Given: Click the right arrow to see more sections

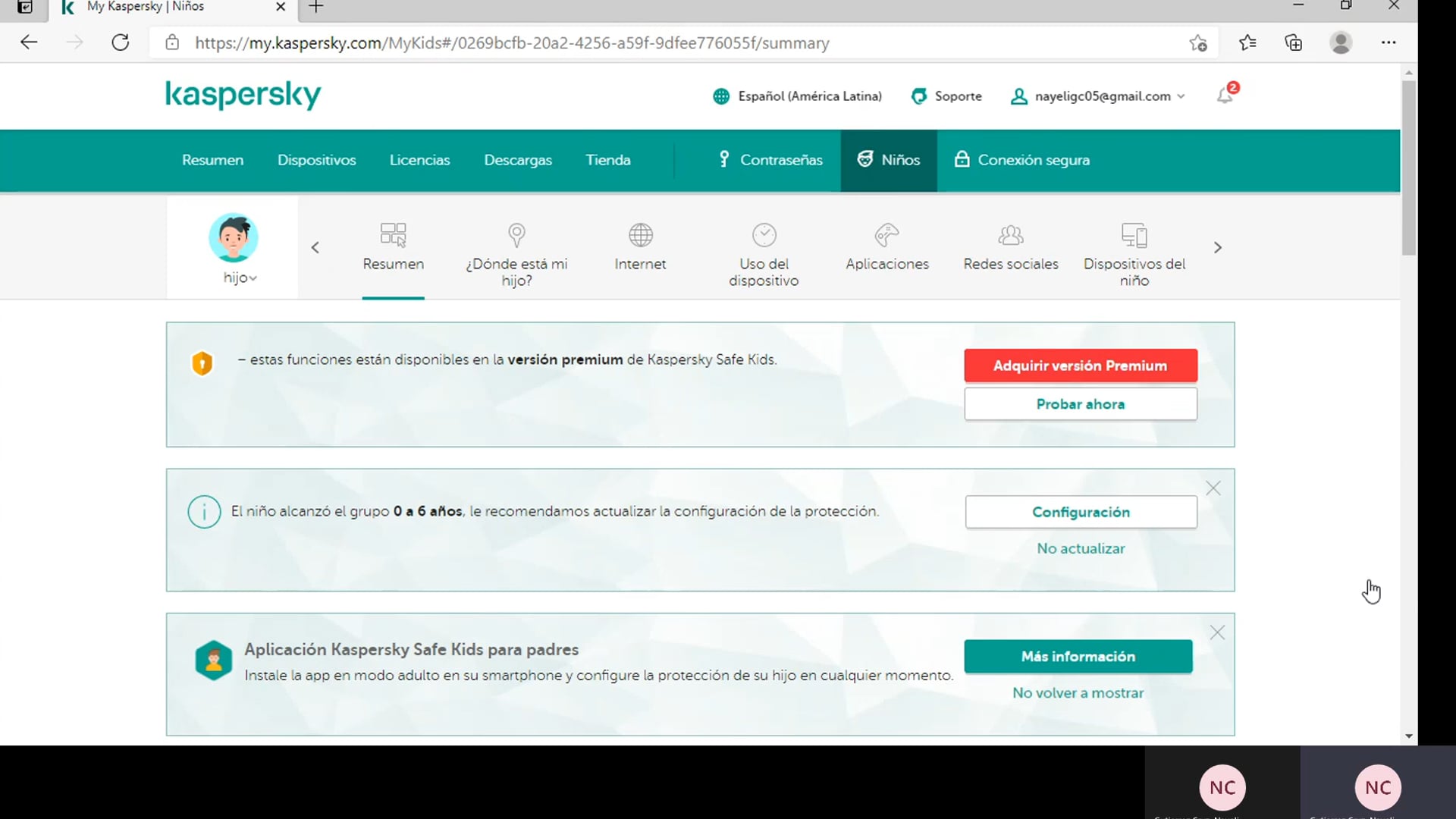Looking at the screenshot, I should pyautogui.click(x=1217, y=246).
